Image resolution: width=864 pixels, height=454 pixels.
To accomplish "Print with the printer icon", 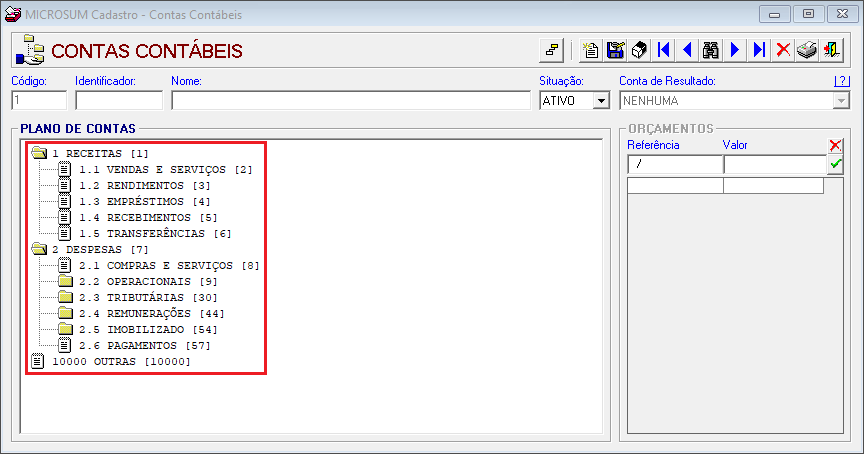I will (807, 50).
